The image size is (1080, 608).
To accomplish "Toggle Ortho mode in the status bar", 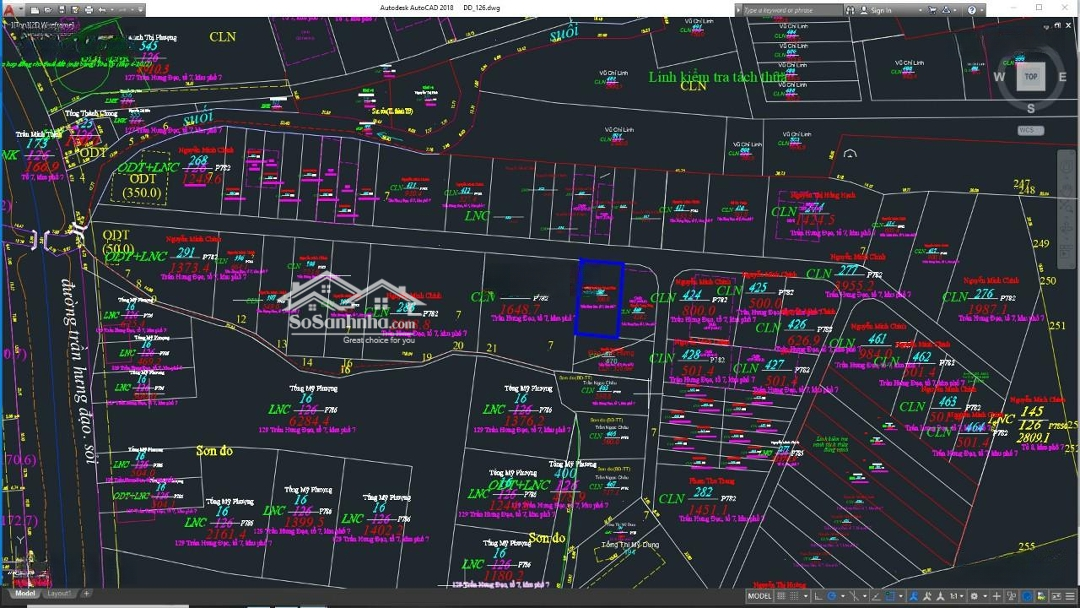I will [818, 597].
